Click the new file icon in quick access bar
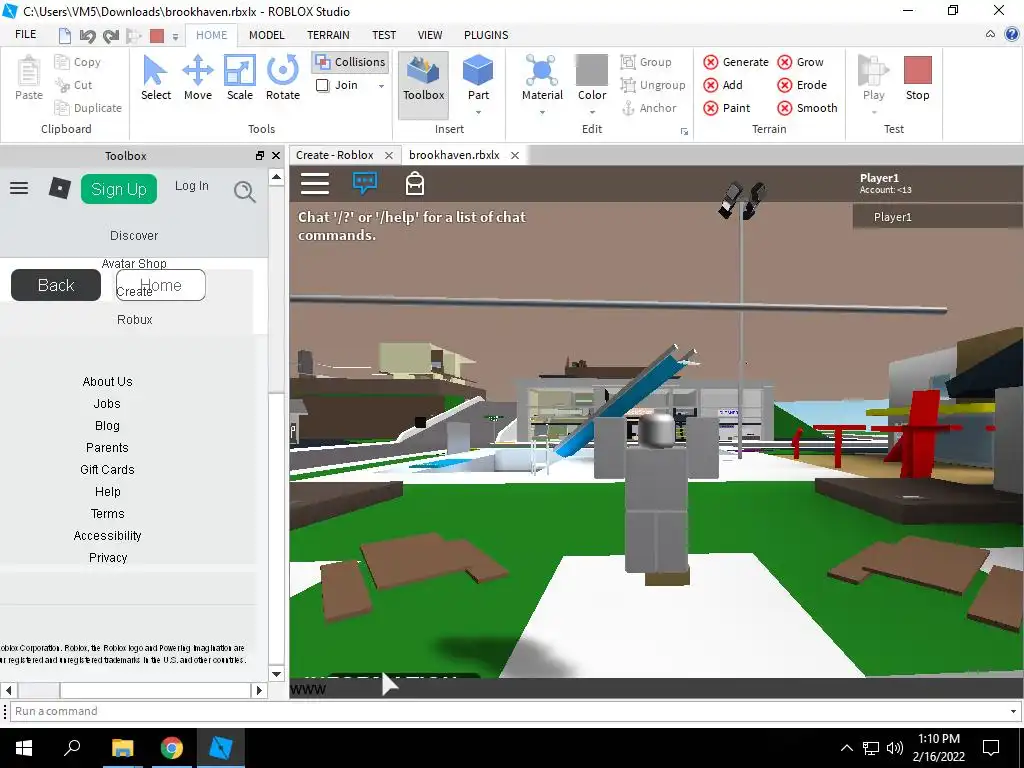This screenshot has height=768, width=1024. (65, 36)
